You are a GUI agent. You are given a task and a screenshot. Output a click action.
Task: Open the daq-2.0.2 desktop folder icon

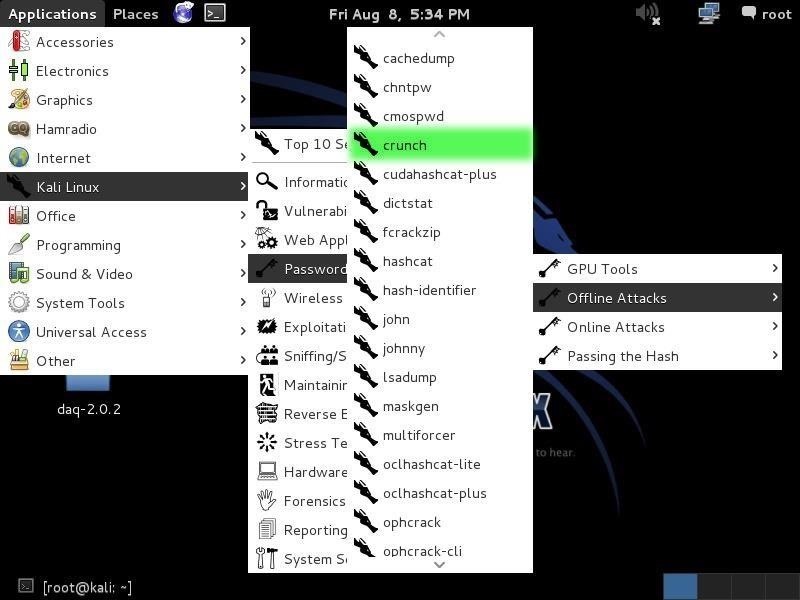(88, 383)
